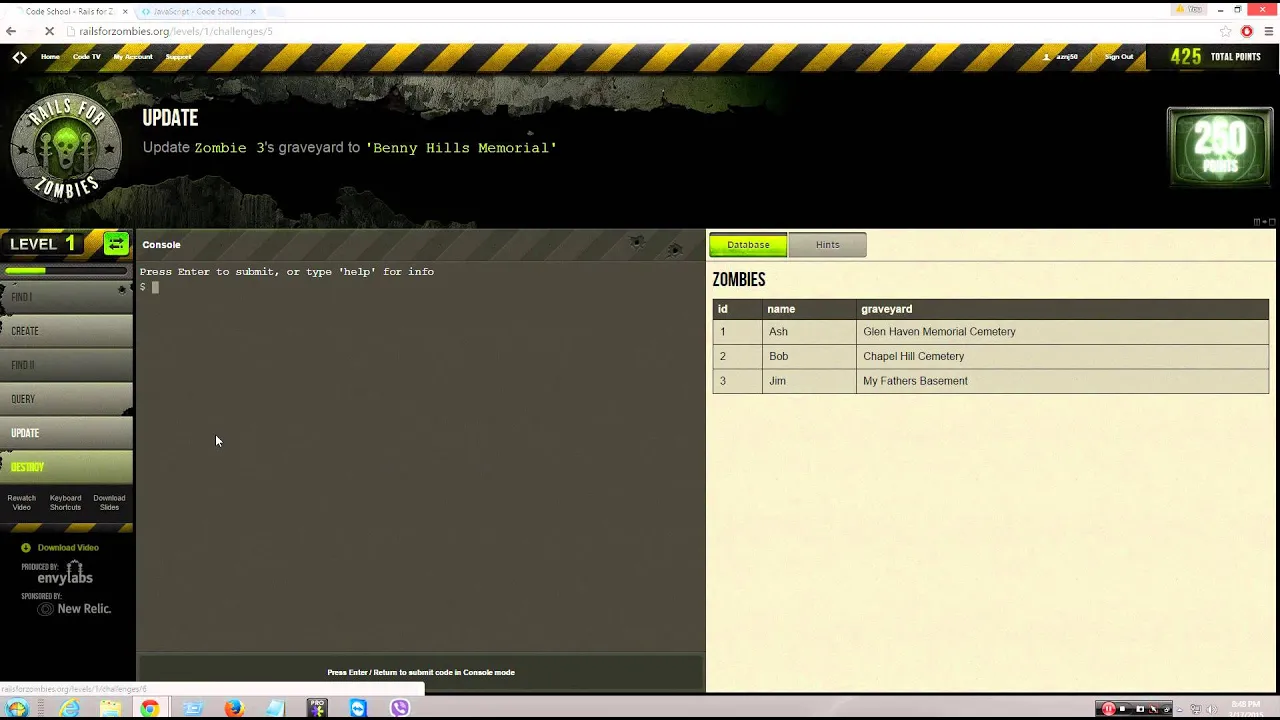Open the Support nav link
This screenshot has height=720, width=1280.
click(178, 57)
